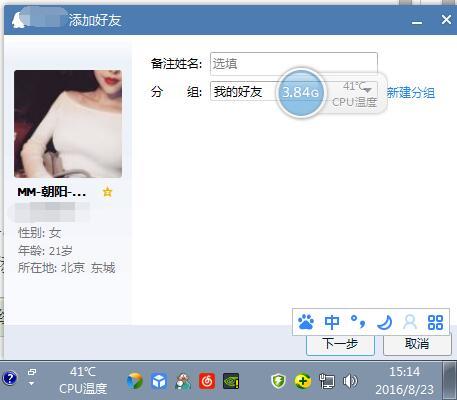Click the red NetEase Music taskbar icon
This screenshot has height=400, width=457.
point(207,381)
